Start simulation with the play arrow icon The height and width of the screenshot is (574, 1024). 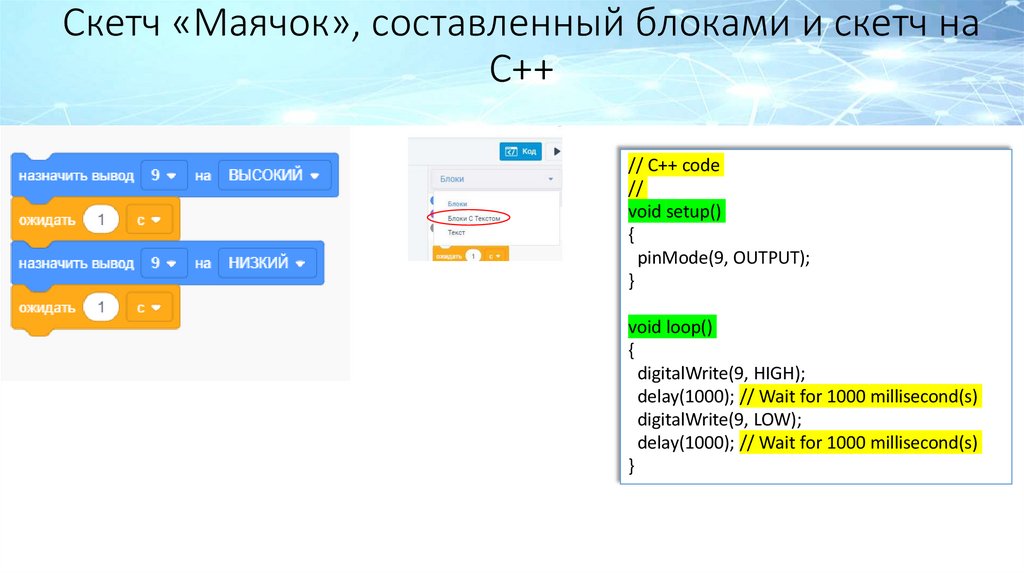pyautogui.click(x=556, y=151)
